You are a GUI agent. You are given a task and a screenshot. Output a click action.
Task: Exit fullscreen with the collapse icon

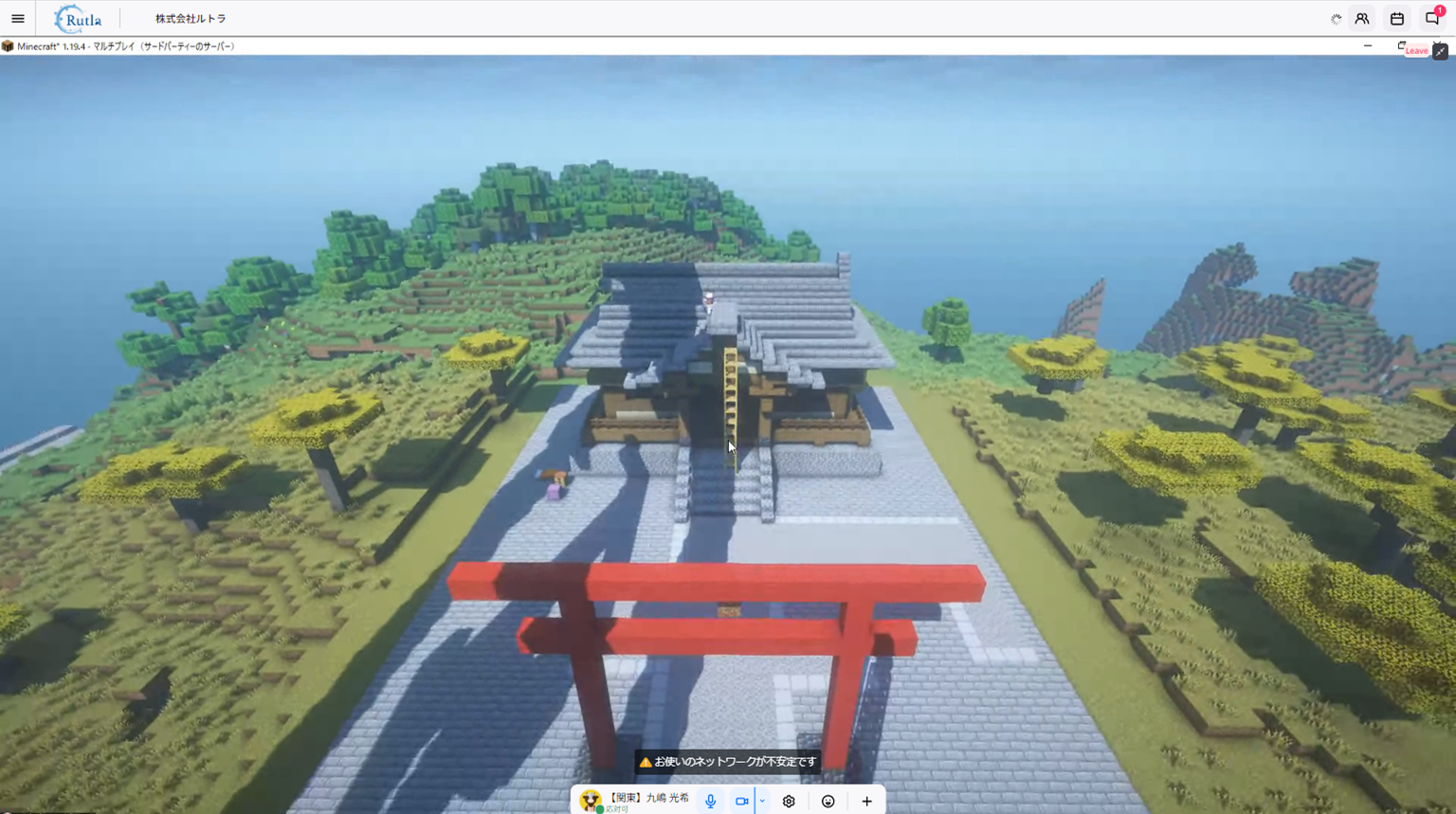tap(1441, 52)
